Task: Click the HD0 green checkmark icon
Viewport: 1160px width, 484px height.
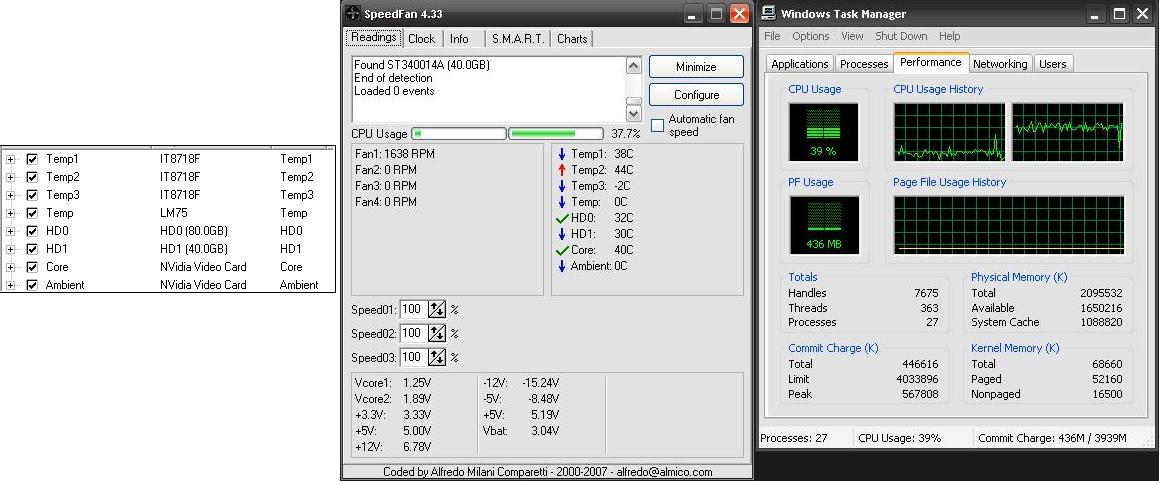Action: (562, 218)
